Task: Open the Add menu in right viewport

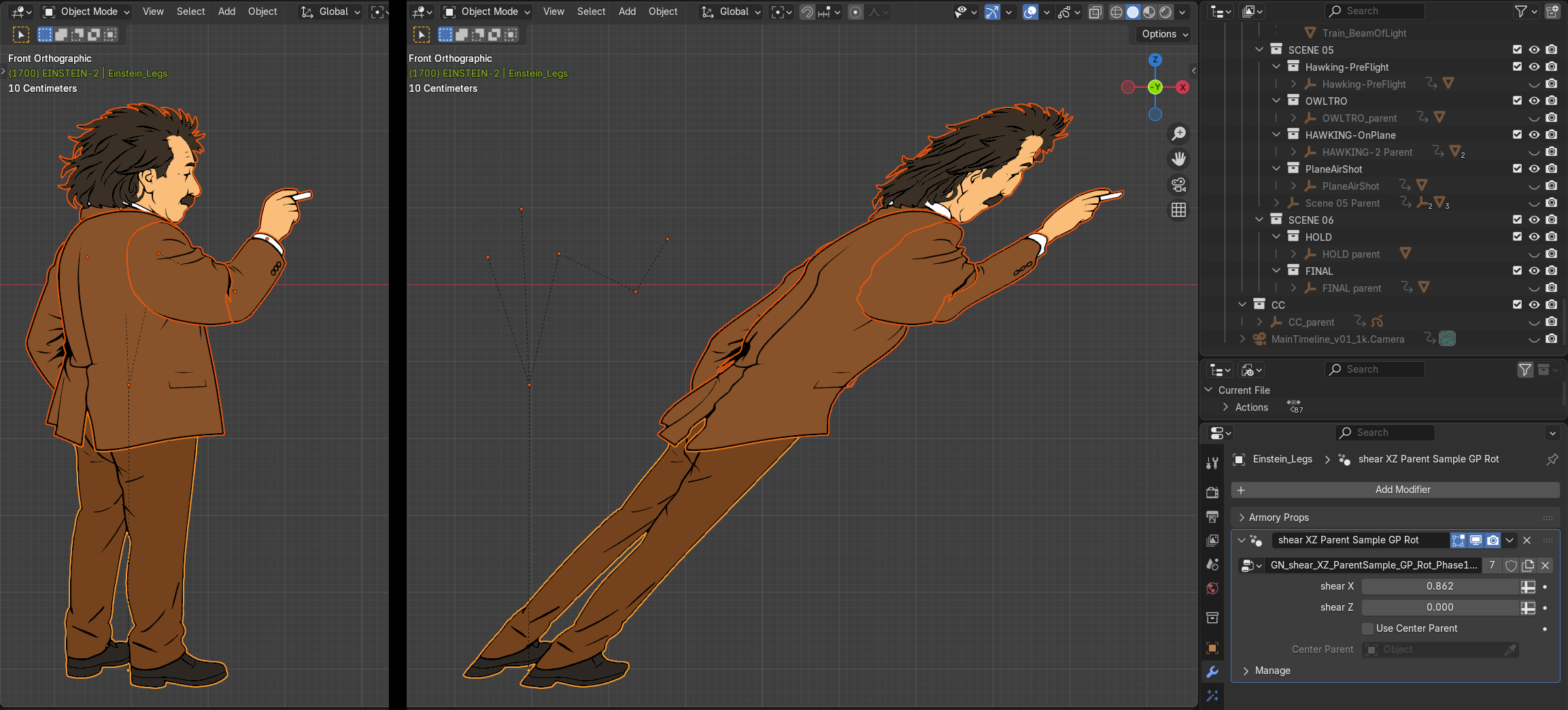Action: click(x=627, y=12)
